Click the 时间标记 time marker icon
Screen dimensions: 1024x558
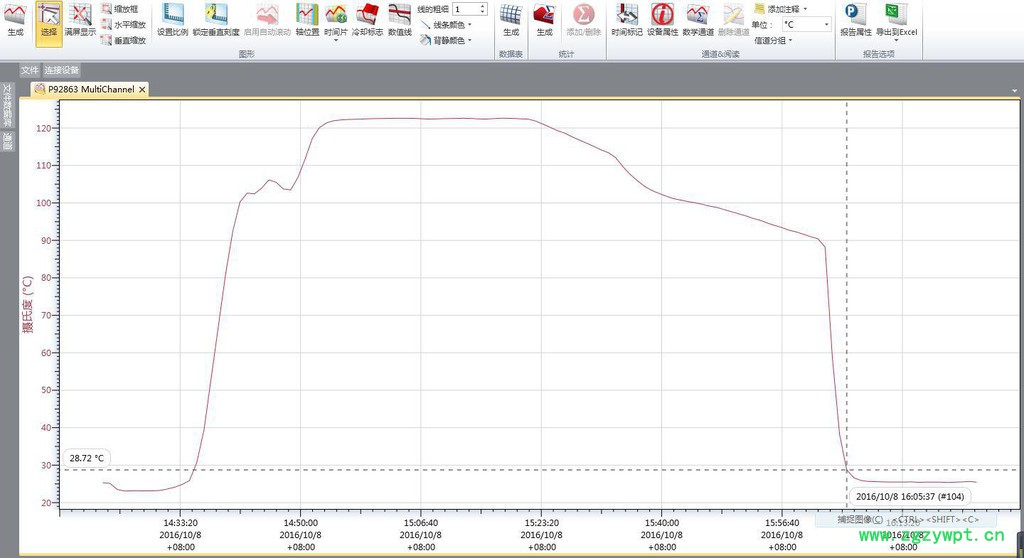click(627, 20)
